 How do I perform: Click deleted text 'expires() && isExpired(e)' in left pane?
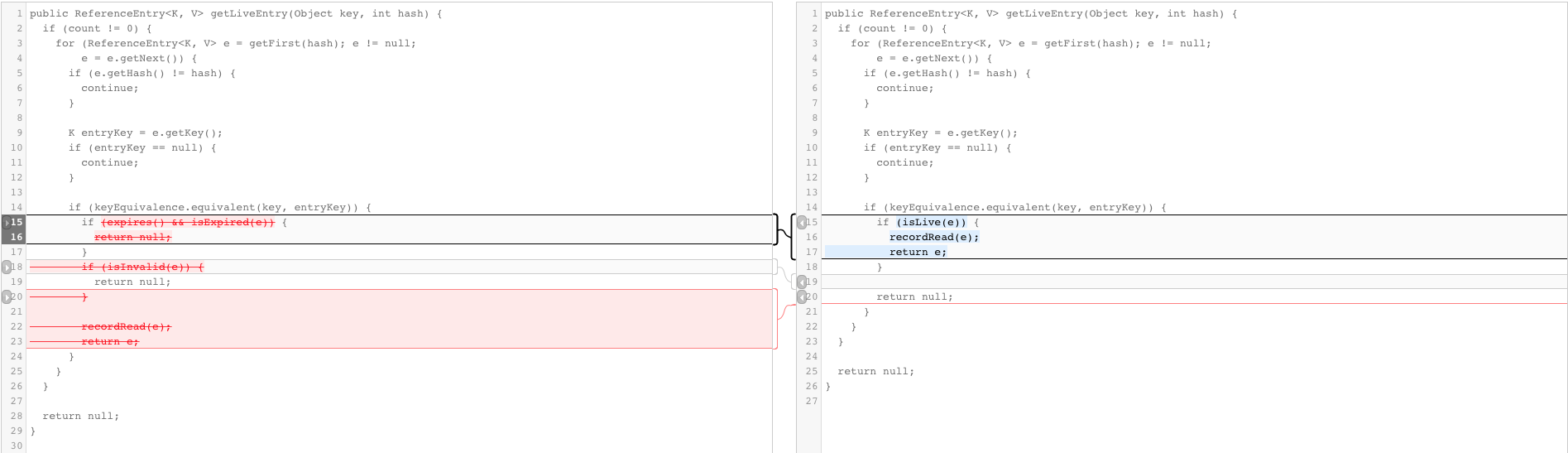[x=188, y=223]
